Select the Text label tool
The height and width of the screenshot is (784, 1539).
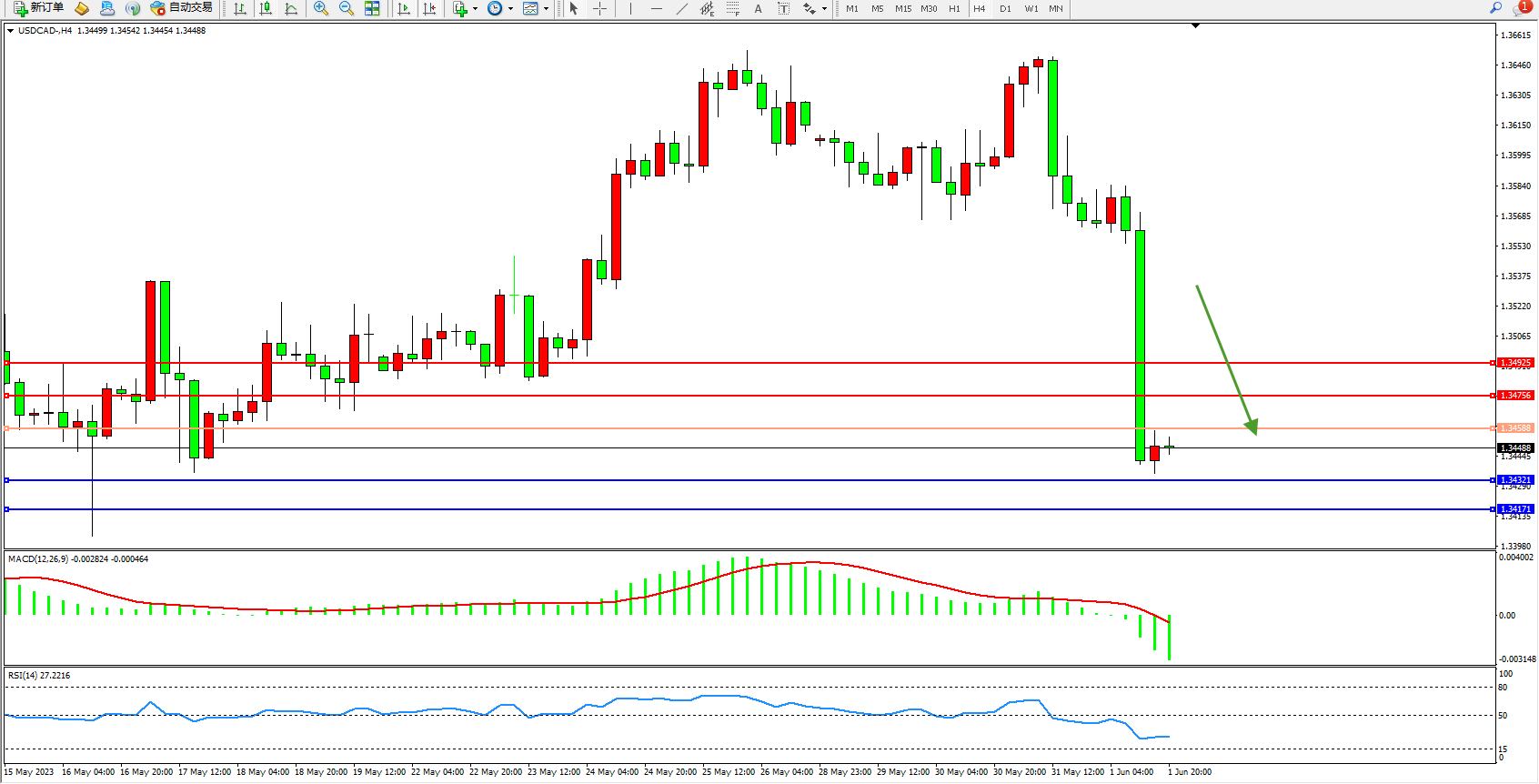pyautogui.click(x=758, y=8)
